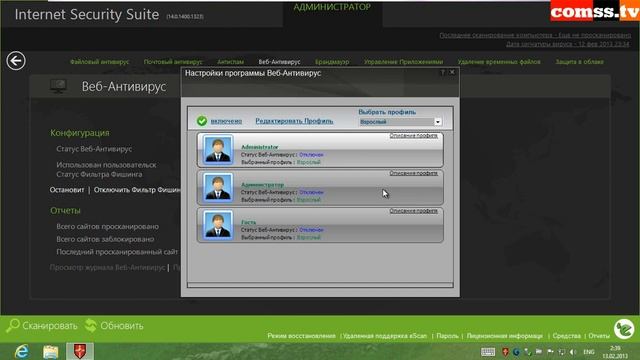Viewport: 640px width, 360px height.
Task: Select the Веб-Антивирус tab
Action: click(280, 62)
